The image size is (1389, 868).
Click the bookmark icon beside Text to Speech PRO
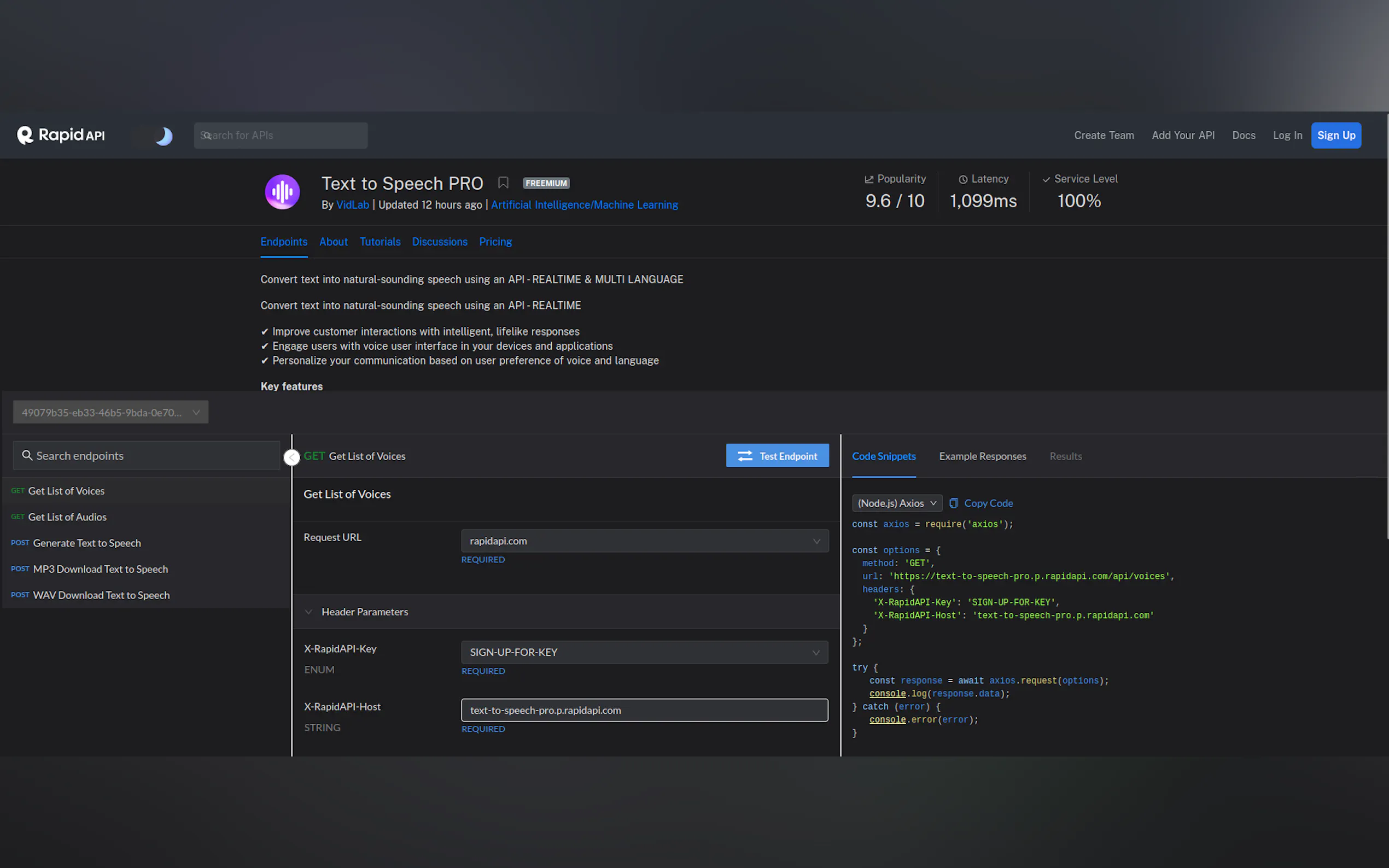503,183
